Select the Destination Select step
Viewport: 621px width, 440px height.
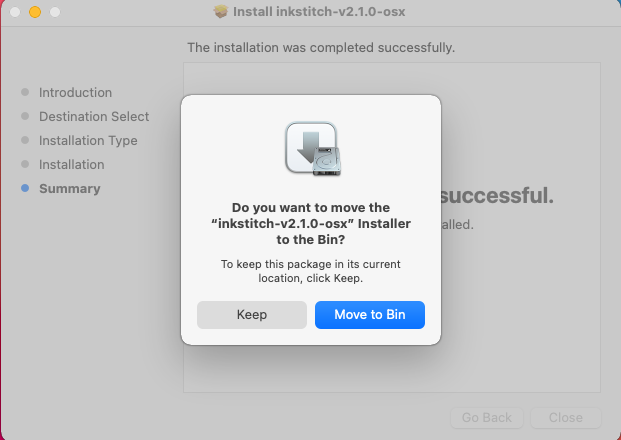click(x=94, y=116)
